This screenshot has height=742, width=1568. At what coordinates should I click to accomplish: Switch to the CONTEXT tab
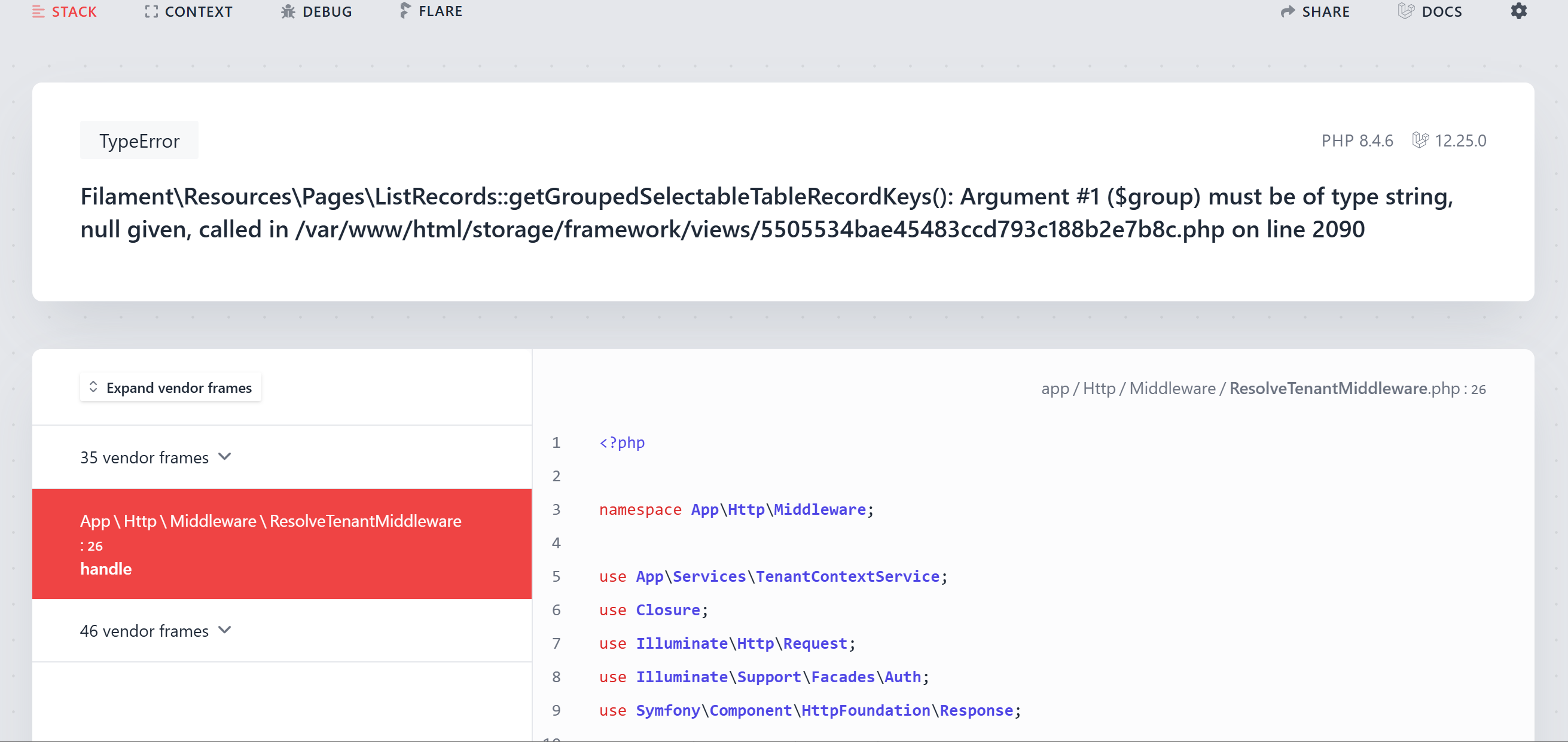point(198,11)
